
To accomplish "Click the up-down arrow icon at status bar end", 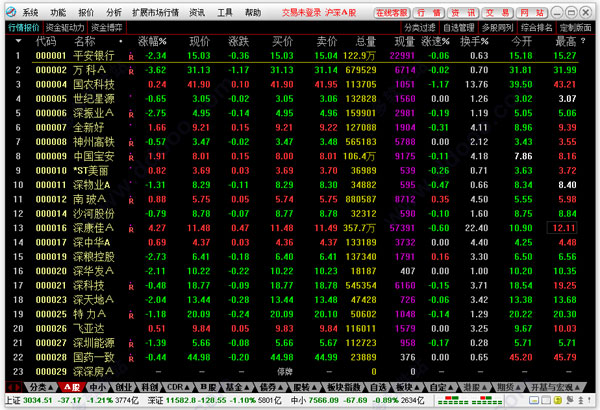I will [x=580, y=400].
